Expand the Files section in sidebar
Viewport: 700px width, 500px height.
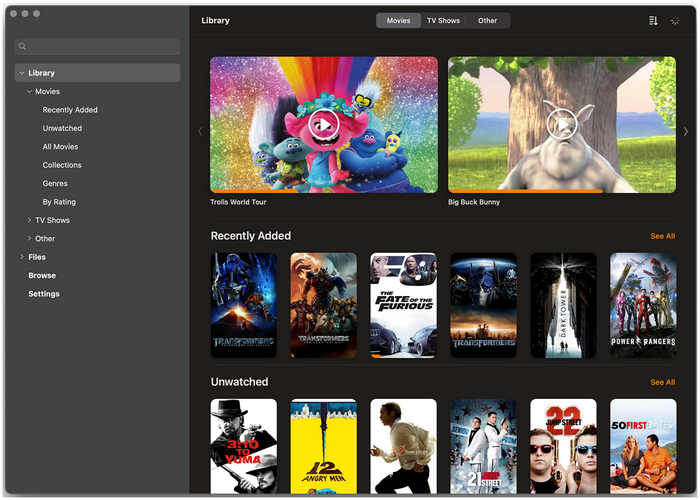(21, 257)
